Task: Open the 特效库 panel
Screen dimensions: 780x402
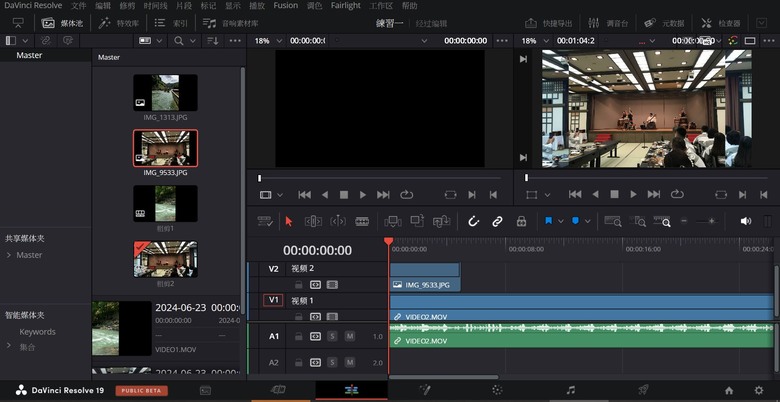Action: click(x=119, y=23)
